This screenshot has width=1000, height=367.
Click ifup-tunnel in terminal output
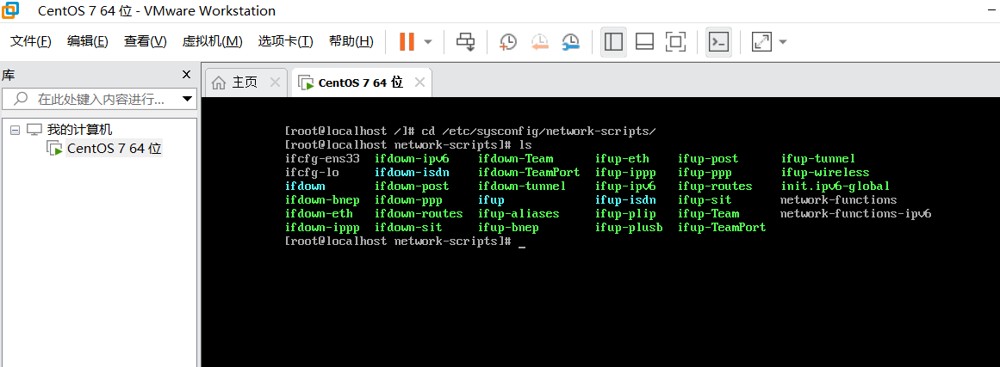[x=818, y=158]
